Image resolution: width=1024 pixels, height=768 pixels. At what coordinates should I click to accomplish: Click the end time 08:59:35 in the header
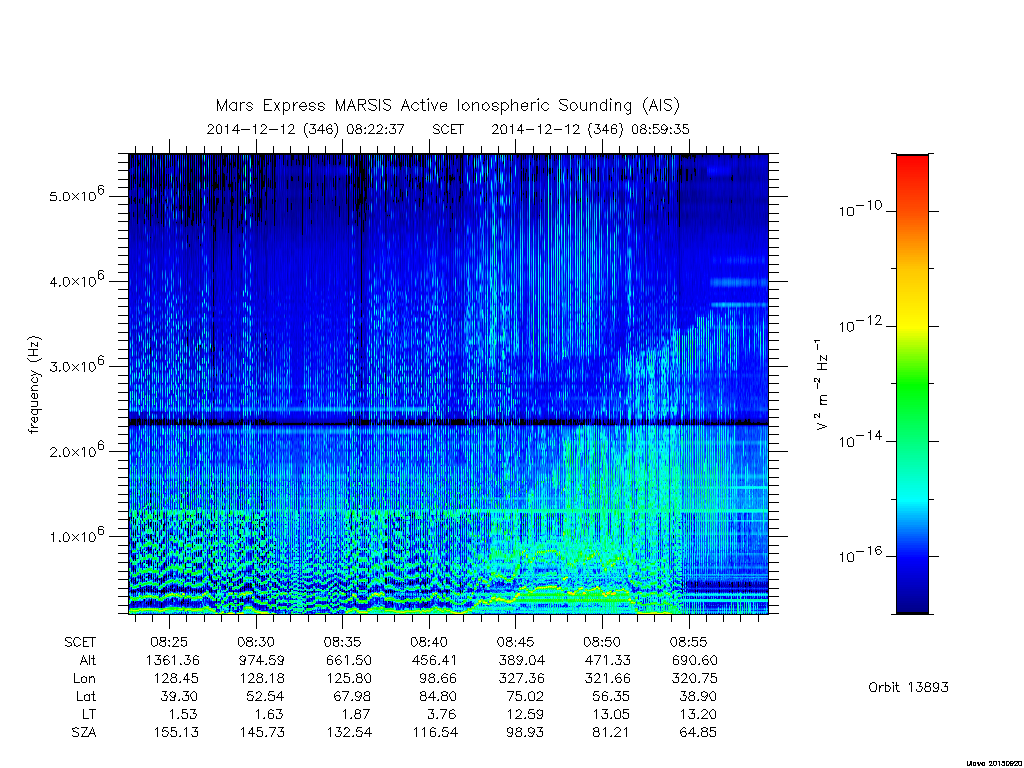660,129
